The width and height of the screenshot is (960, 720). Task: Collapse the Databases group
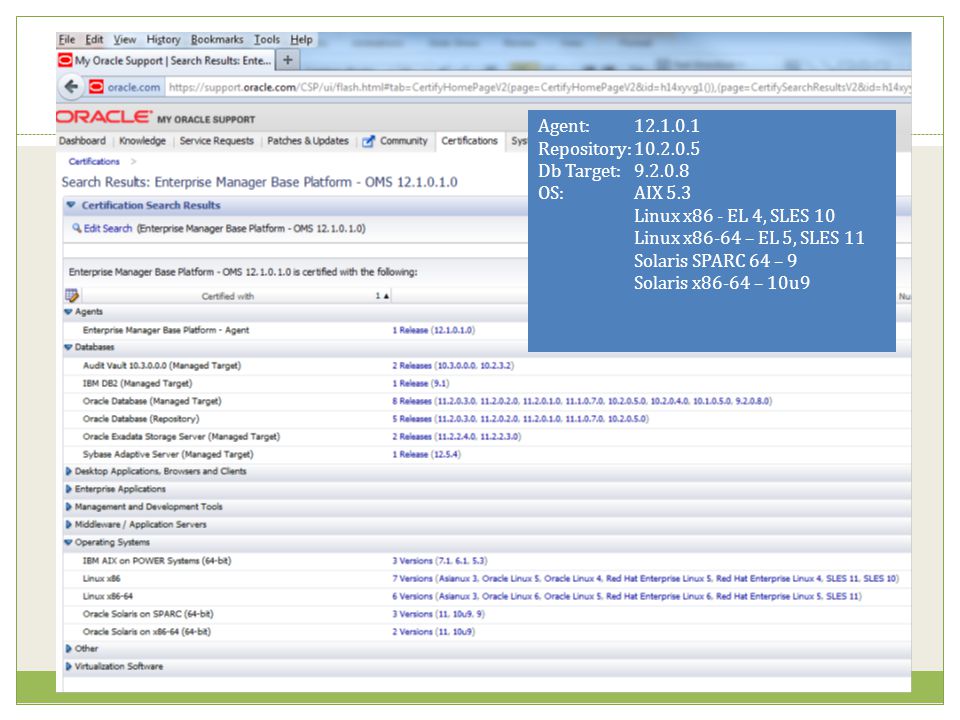[68, 347]
